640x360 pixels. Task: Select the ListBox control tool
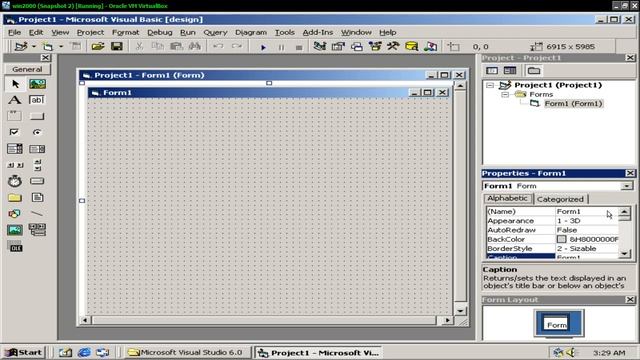click(37, 149)
